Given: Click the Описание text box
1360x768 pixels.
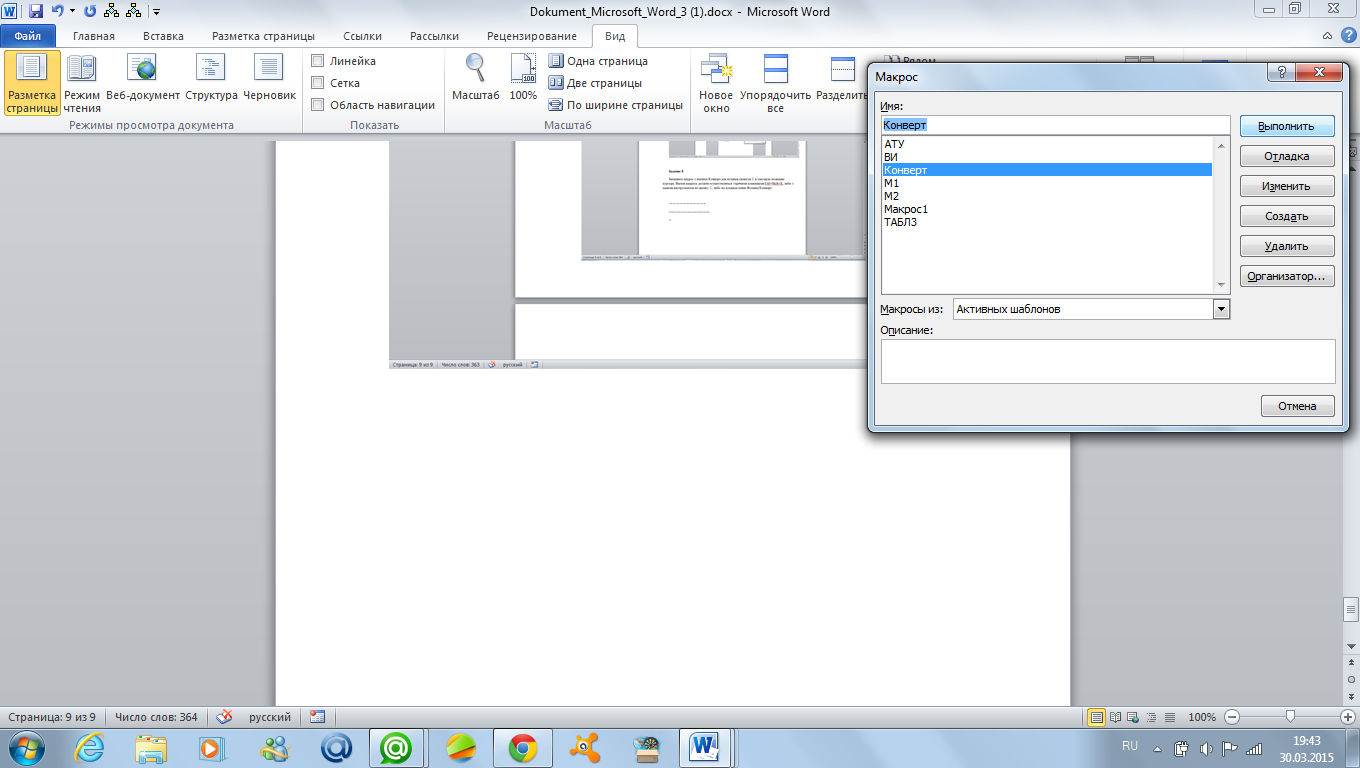Looking at the screenshot, I should pyautogui.click(x=1108, y=361).
